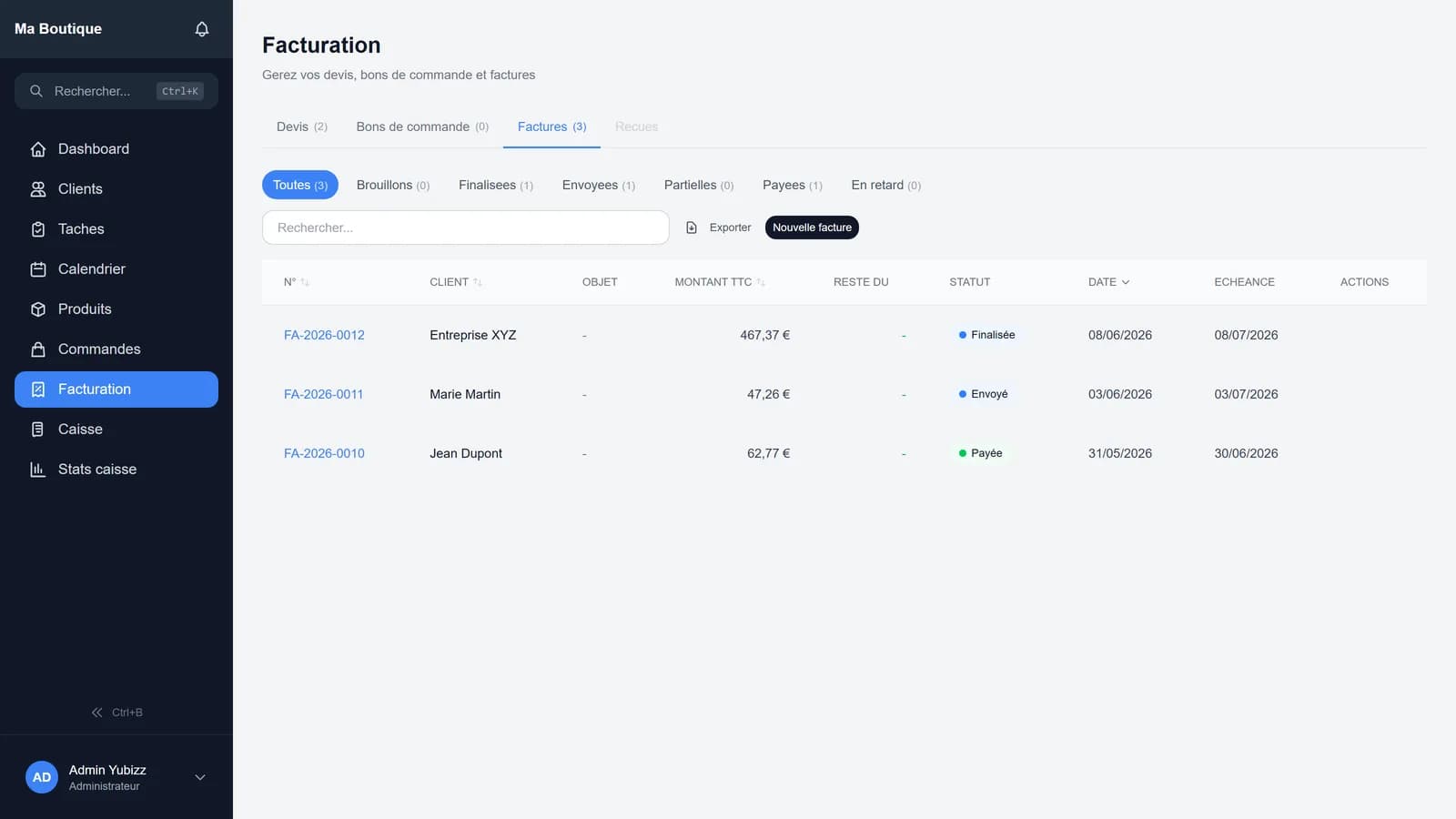The image size is (1456, 819).
Task: Click client name Jean Dupont
Action: (x=466, y=453)
